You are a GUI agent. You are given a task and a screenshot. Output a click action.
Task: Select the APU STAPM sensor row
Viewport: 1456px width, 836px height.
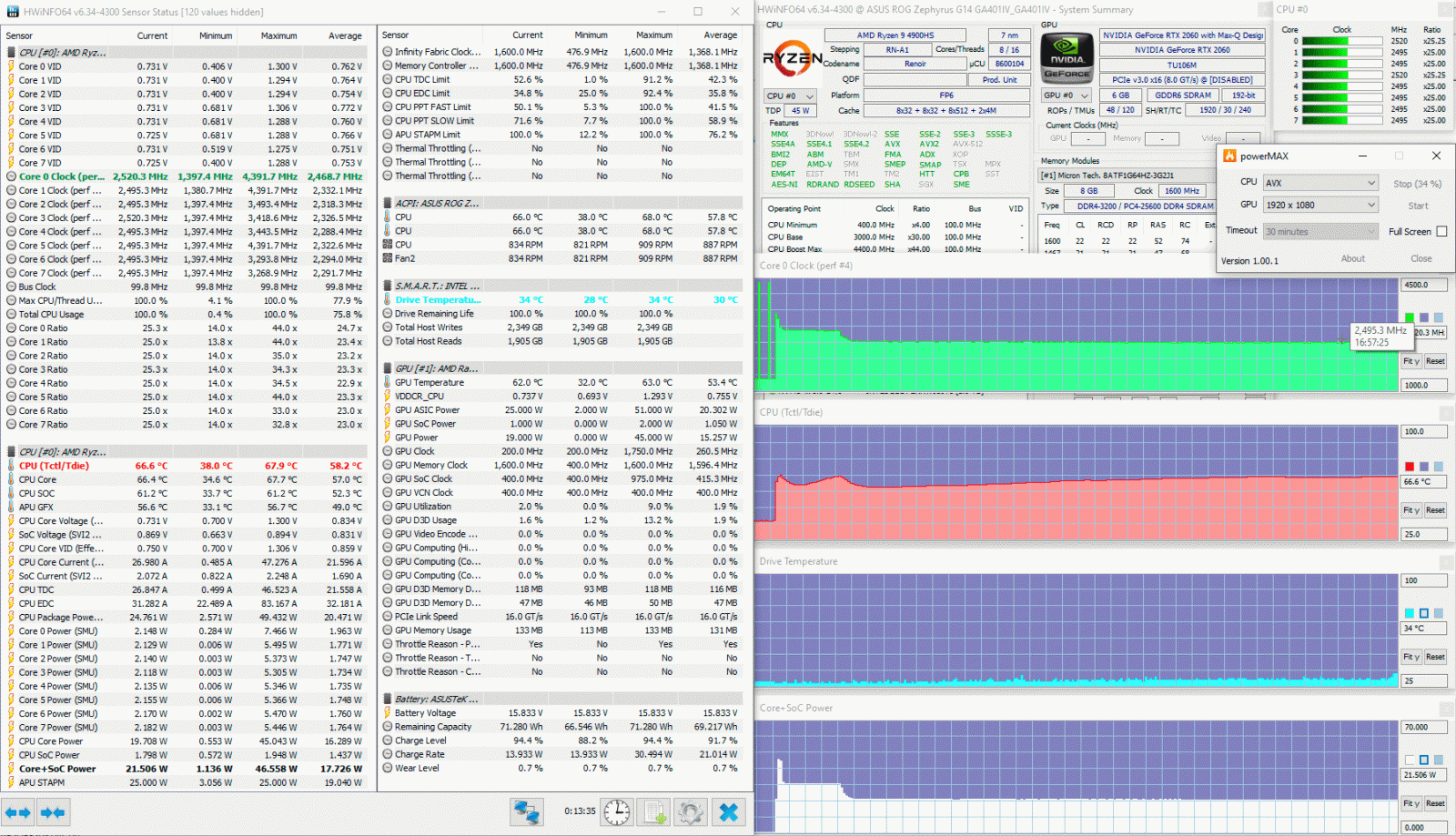click(x=187, y=782)
